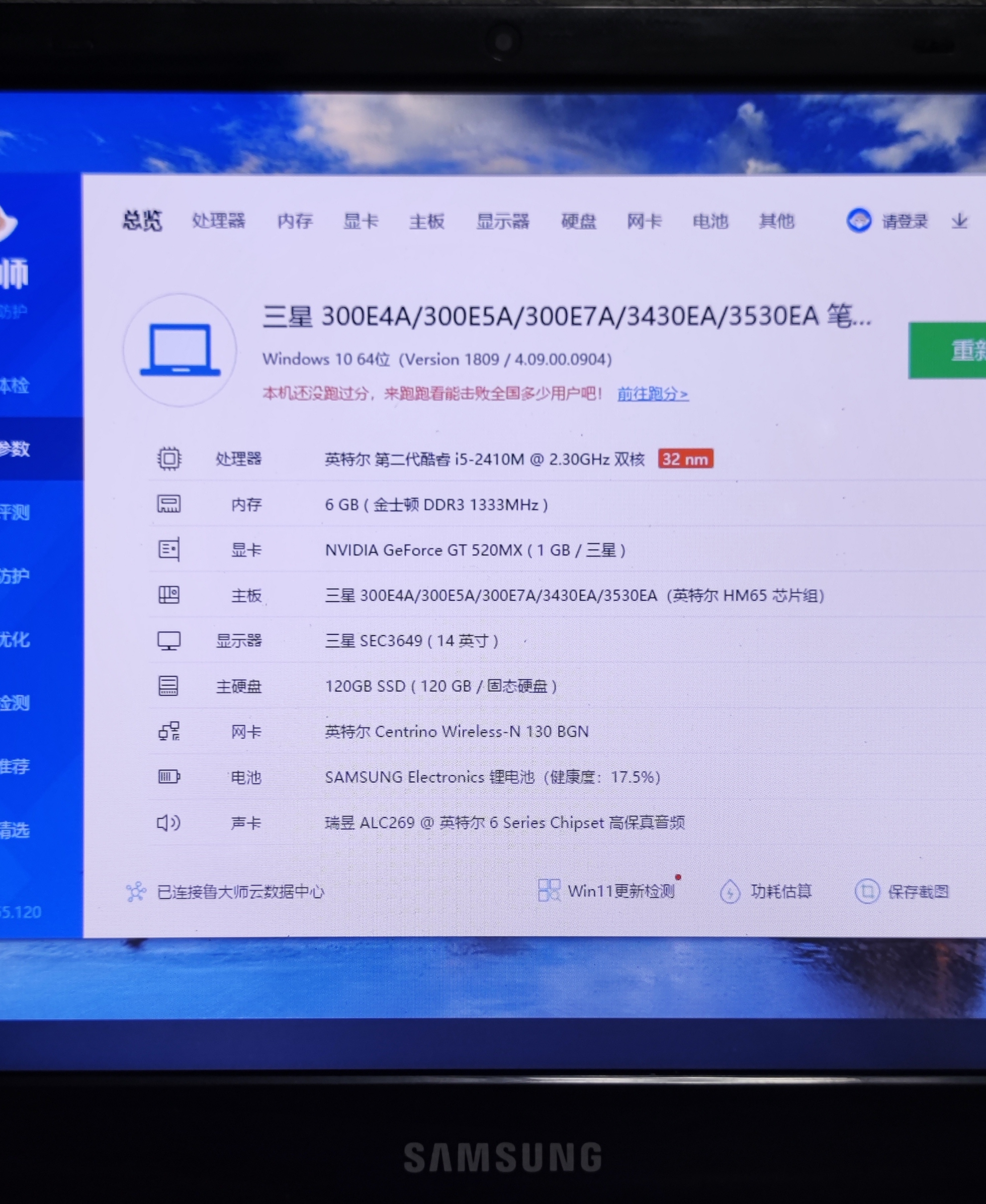
Task: Click the Windows 10 64位 version text
Action: point(437,359)
